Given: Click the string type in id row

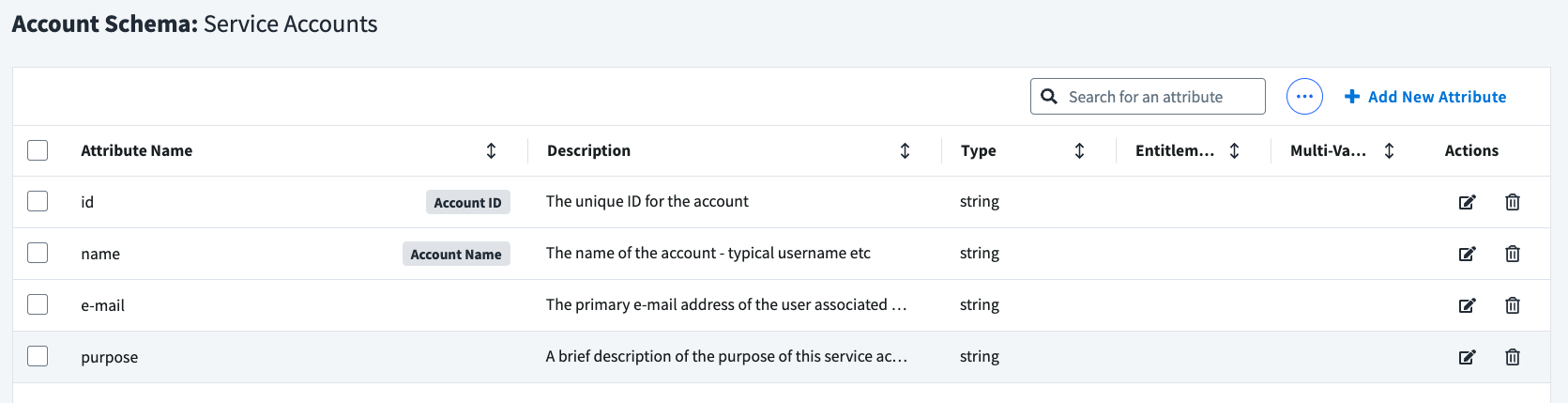Looking at the screenshot, I should pyautogui.click(x=980, y=201).
